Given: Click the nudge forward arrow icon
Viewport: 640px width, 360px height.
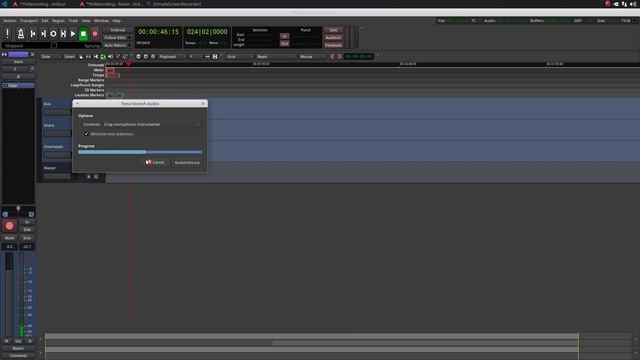Looking at the screenshot, I should pos(339,57).
